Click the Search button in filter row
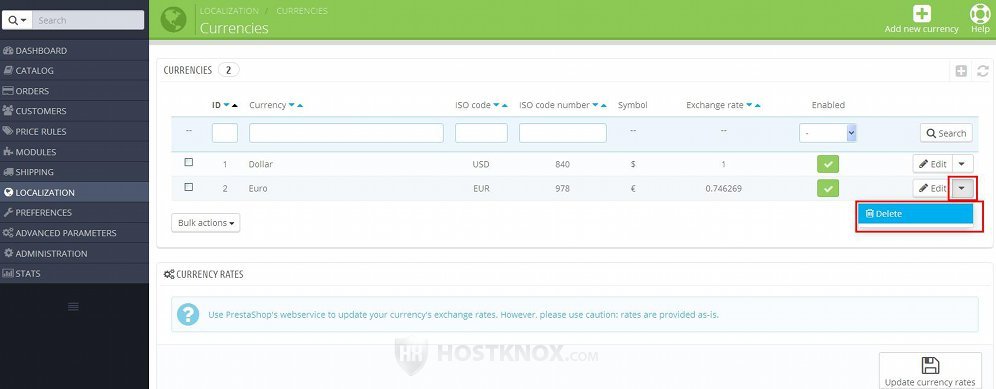The width and height of the screenshot is (996, 389). (946, 133)
